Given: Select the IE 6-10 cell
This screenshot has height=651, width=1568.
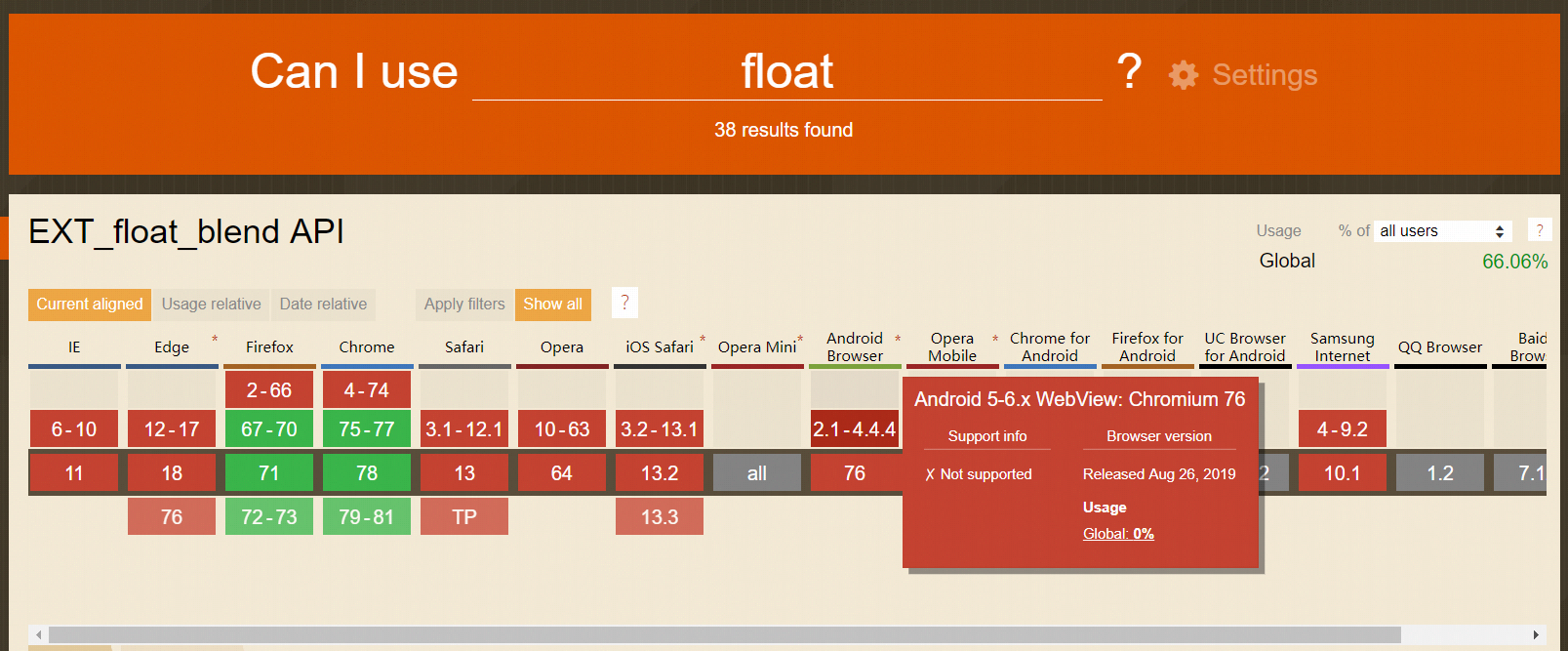Looking at the screenshot, I should pyautogui.click(x=74, y=429).
